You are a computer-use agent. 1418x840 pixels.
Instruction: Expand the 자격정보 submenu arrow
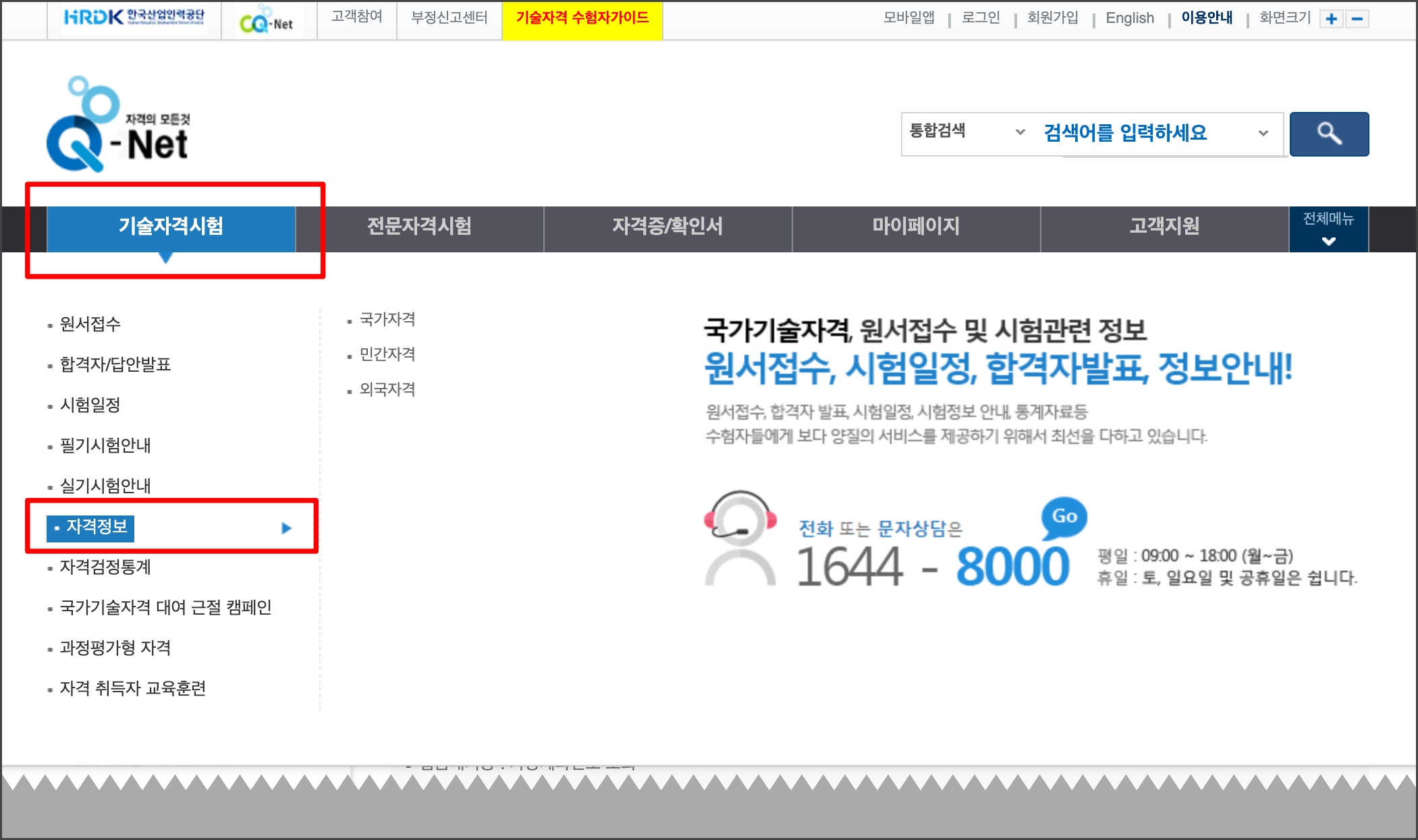286,528
